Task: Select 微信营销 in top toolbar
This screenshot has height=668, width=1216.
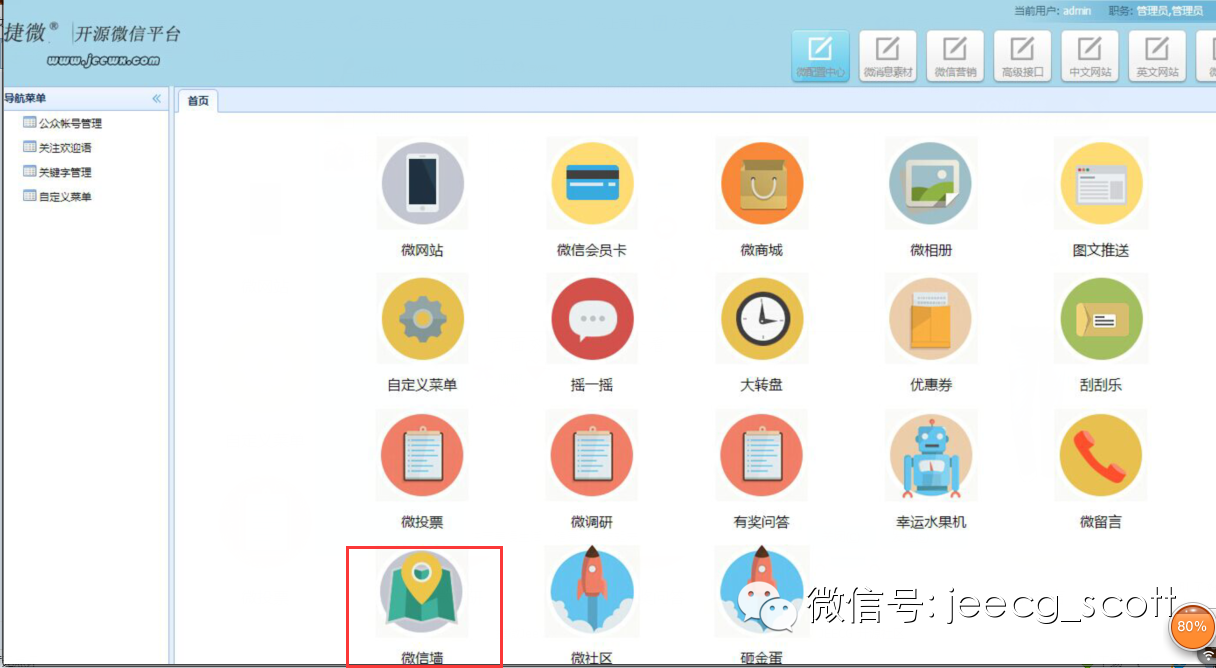Action: coord(955,56)
